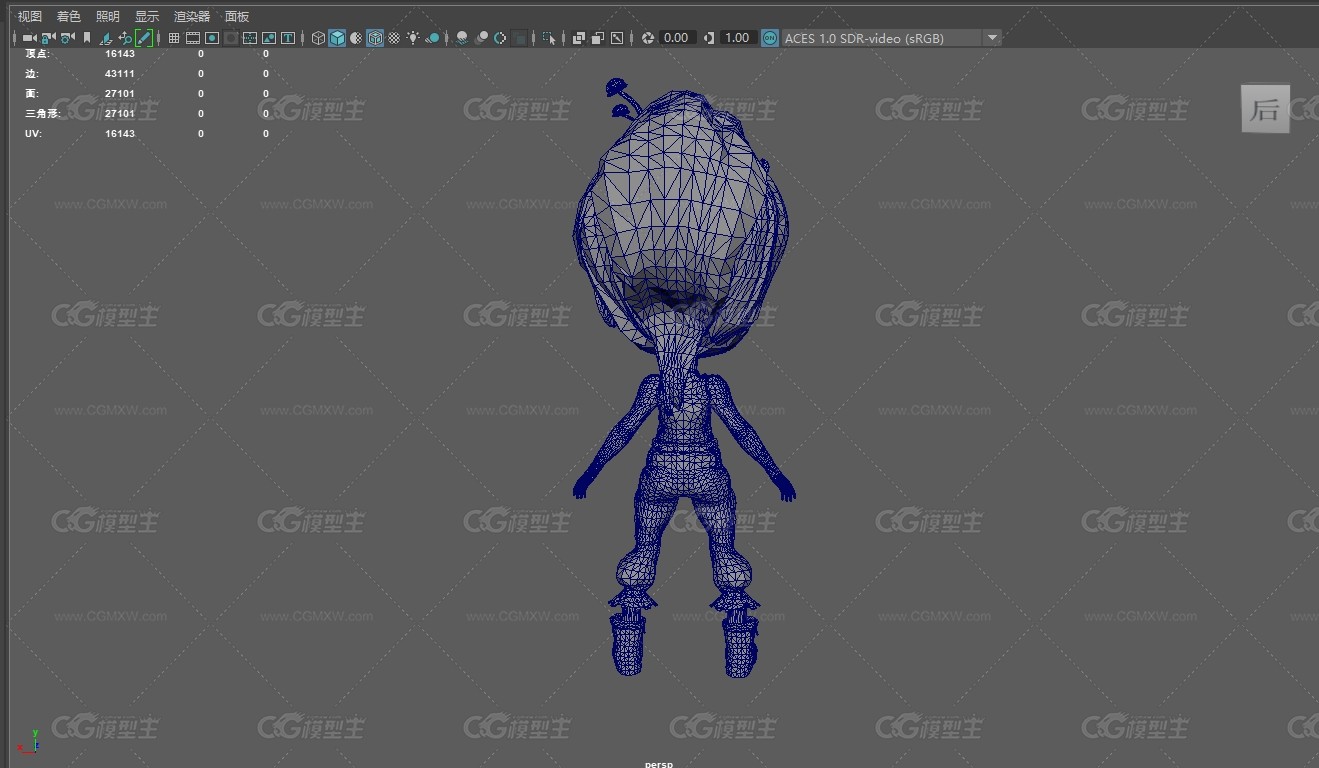Open the 着色 menu

click(x=69, y=16)
